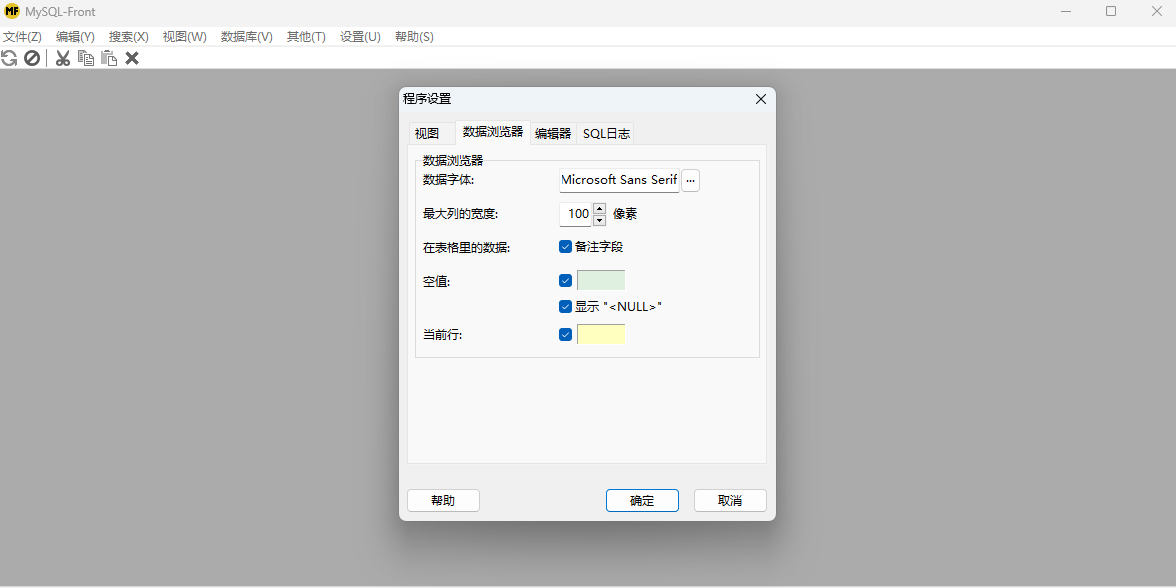The height and width of the screenshot is (588, 1176).
Task: Click the Paste icon
Action: [x=109, y=57]
